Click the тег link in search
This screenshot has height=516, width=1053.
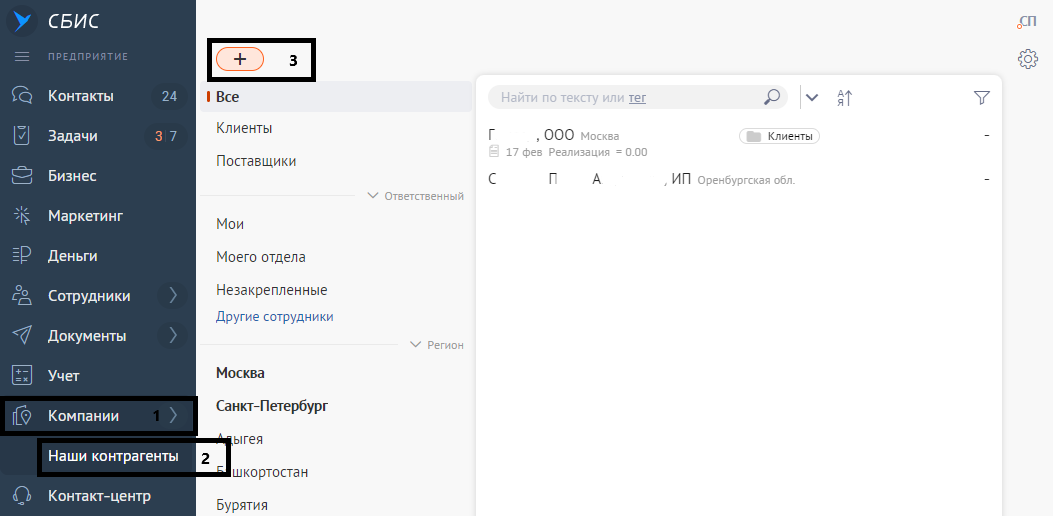tap(637, 98)
